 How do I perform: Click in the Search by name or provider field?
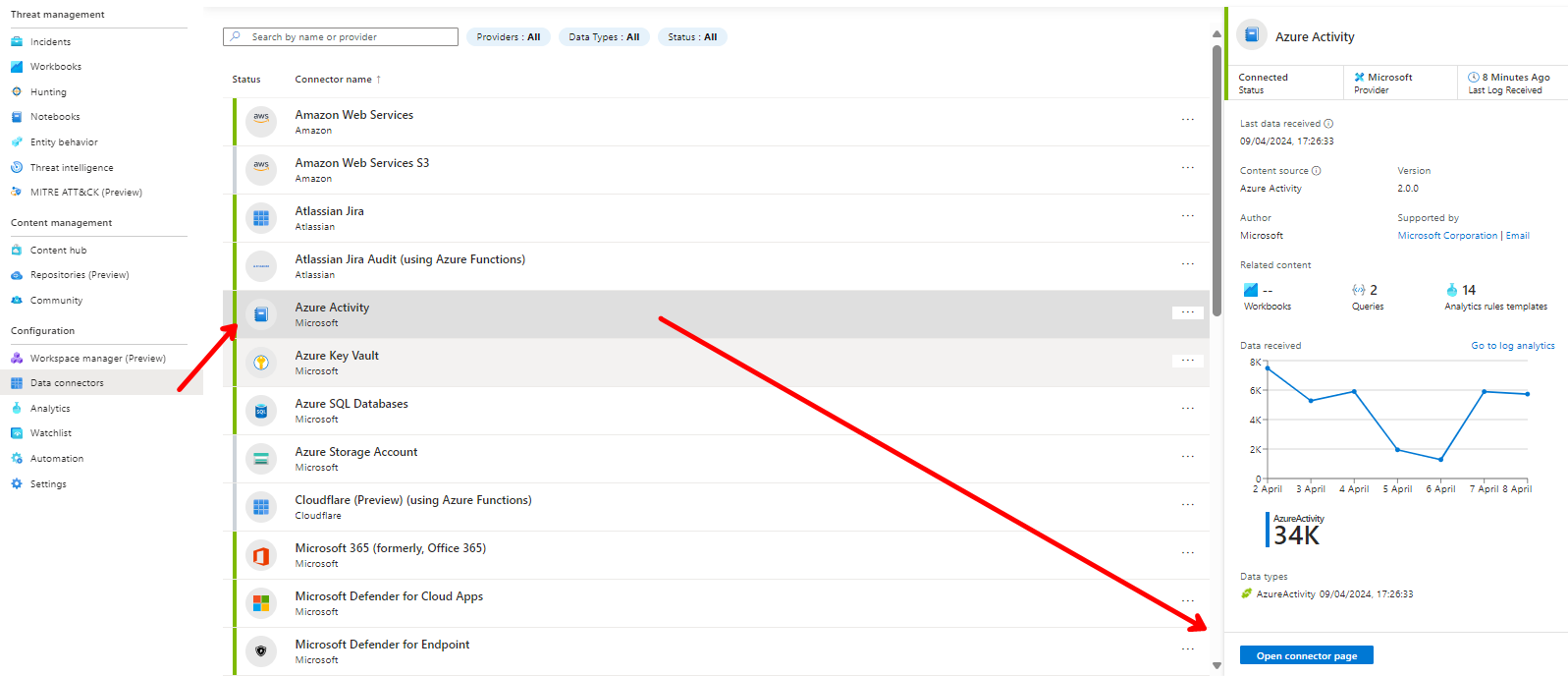click(x=341, y=37)
